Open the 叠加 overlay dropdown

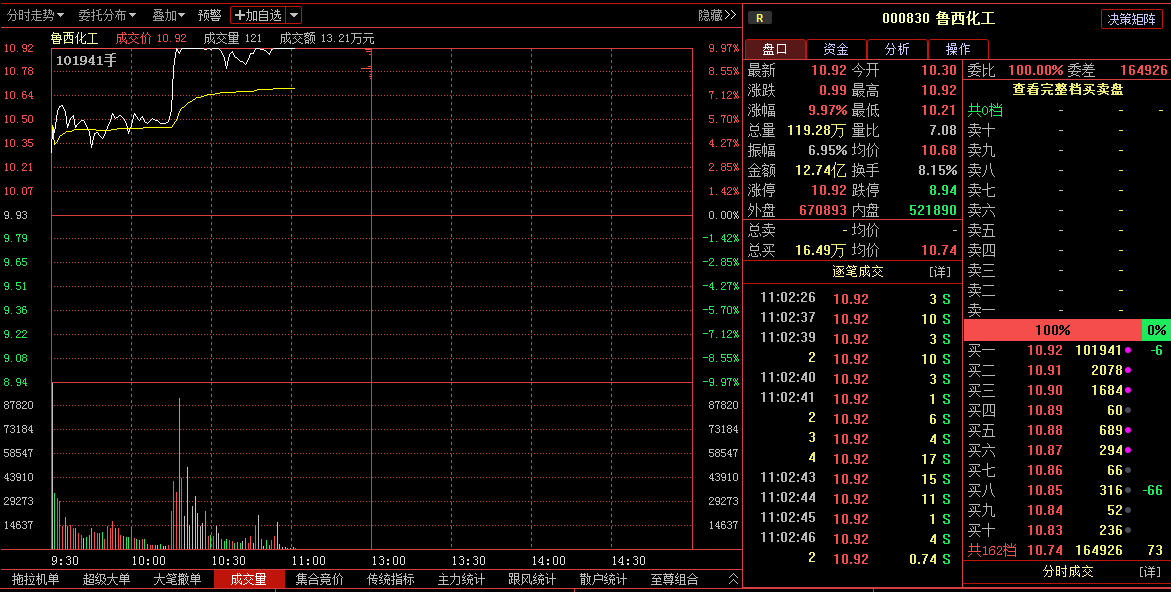point(168,15)
